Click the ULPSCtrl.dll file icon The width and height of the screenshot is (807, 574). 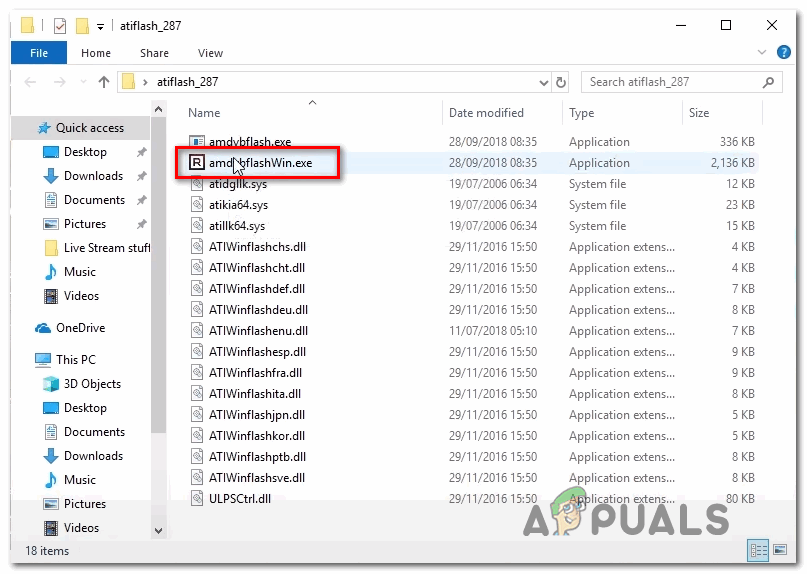point(197,498)
